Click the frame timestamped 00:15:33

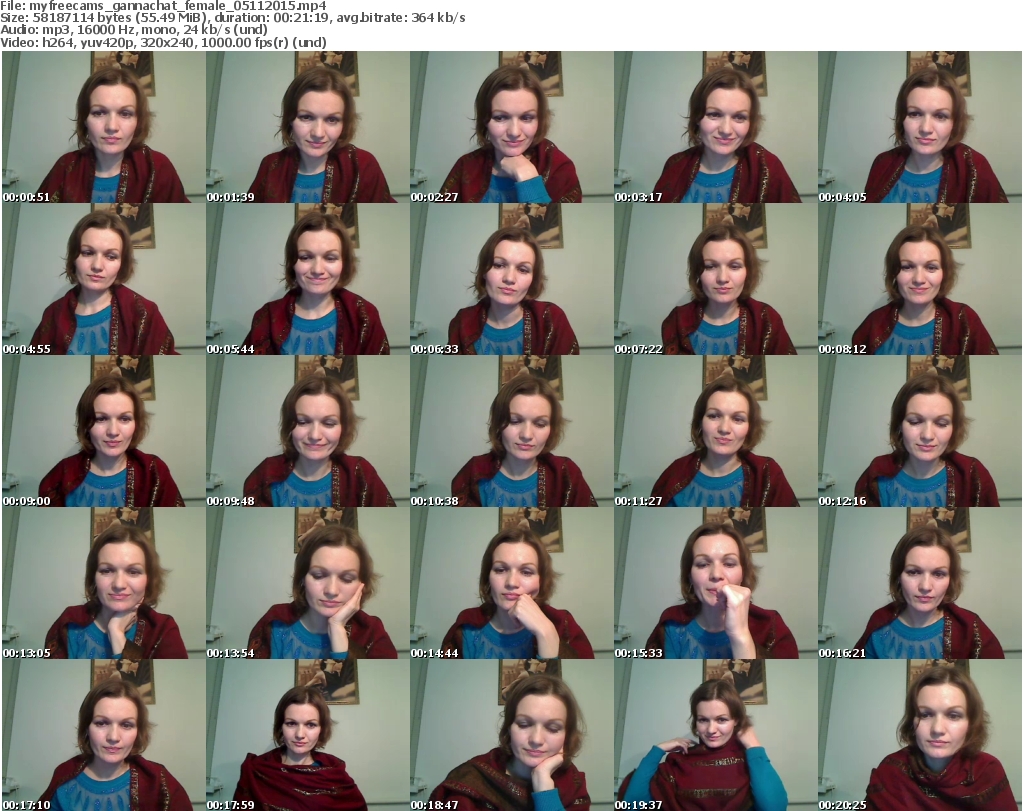point(715,583)
